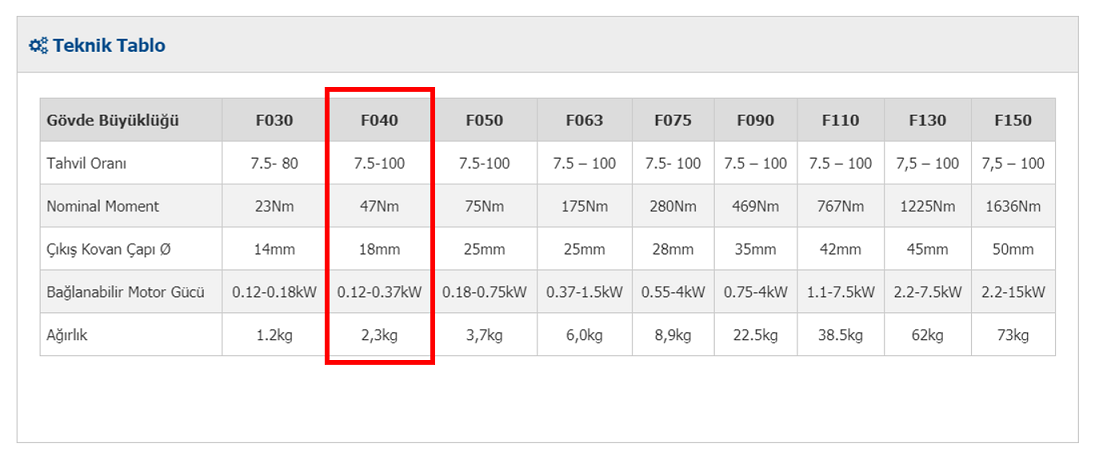This screenshot has width=1095, height=459.
Task: Select the 7.5- 80 ratio cell
Action: click(274, 163)
